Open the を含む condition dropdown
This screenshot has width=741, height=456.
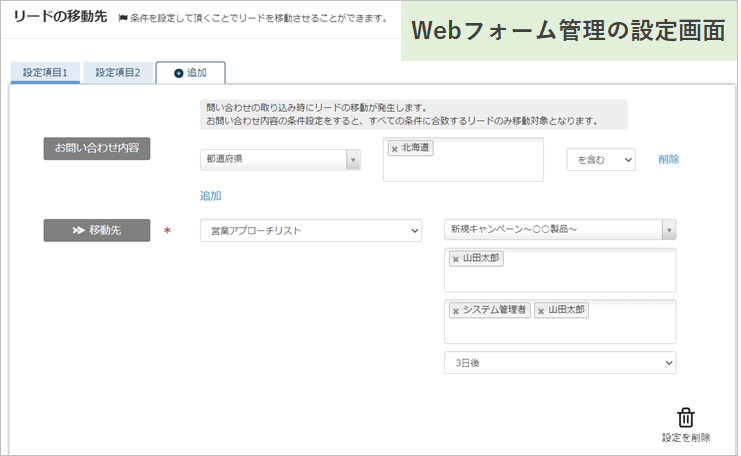[600, 160]
